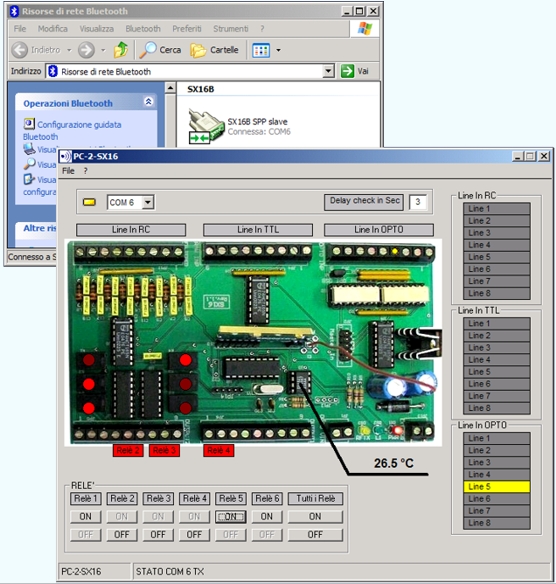Viewport: 556px width, 584px height.
Task: Click the Delay check in Sec button
Action: (x=364, y=201)
